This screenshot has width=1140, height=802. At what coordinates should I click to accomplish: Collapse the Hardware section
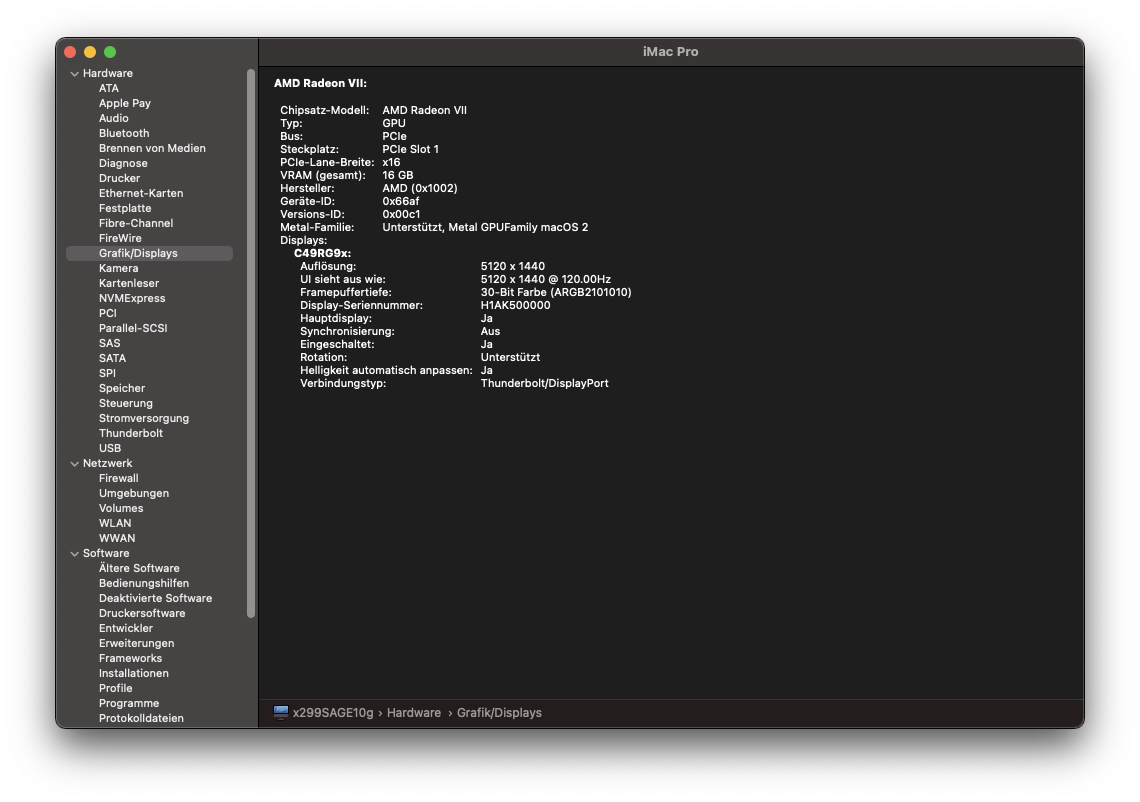click(x=74, y=74)
